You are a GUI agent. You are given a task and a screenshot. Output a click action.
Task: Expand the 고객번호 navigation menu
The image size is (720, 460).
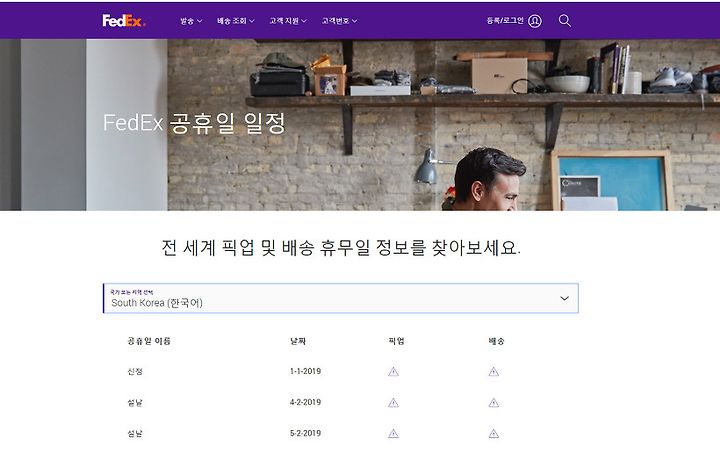point(339,21)
